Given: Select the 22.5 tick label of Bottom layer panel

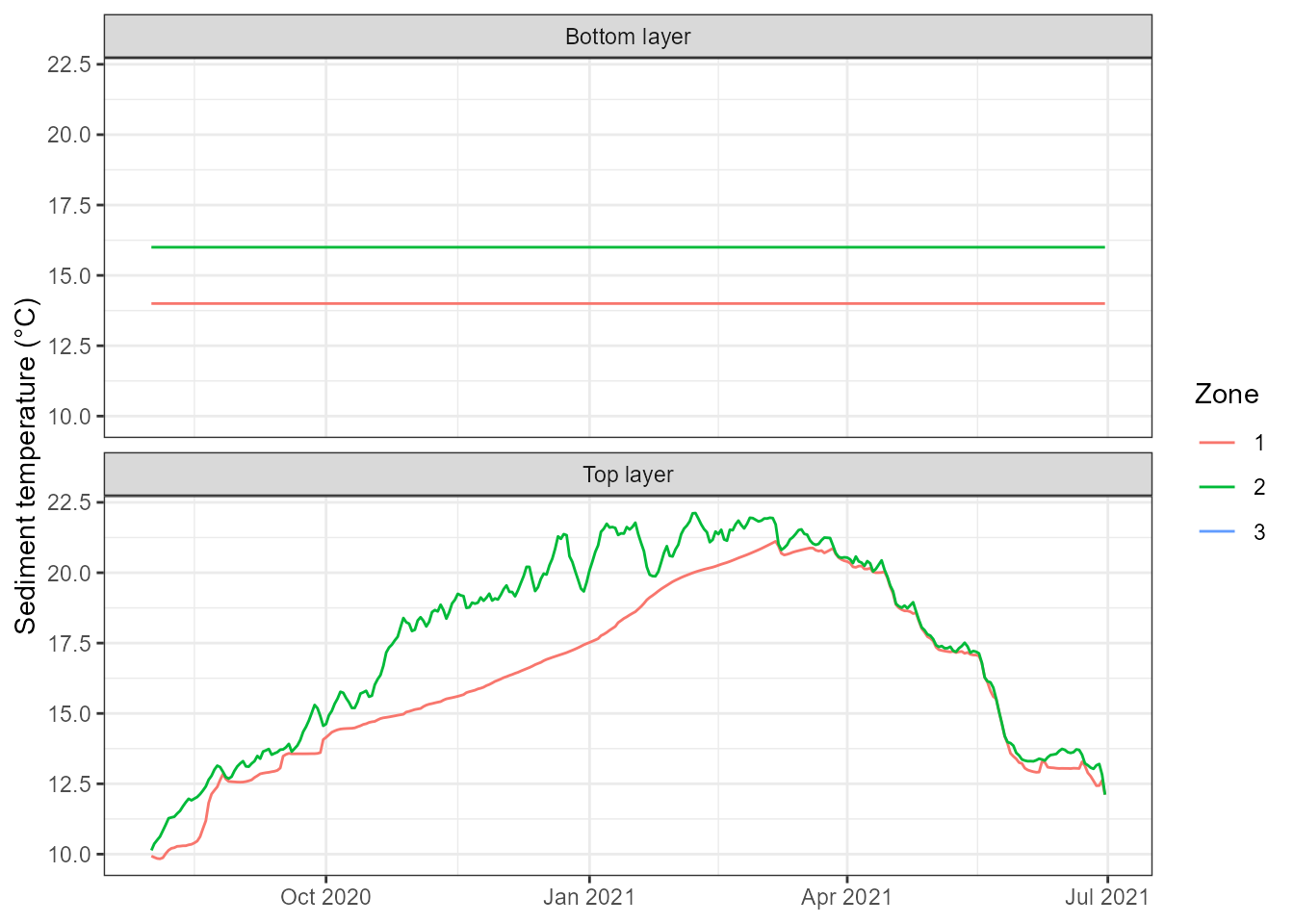Looking at the screenshot, I should [69, 64].
